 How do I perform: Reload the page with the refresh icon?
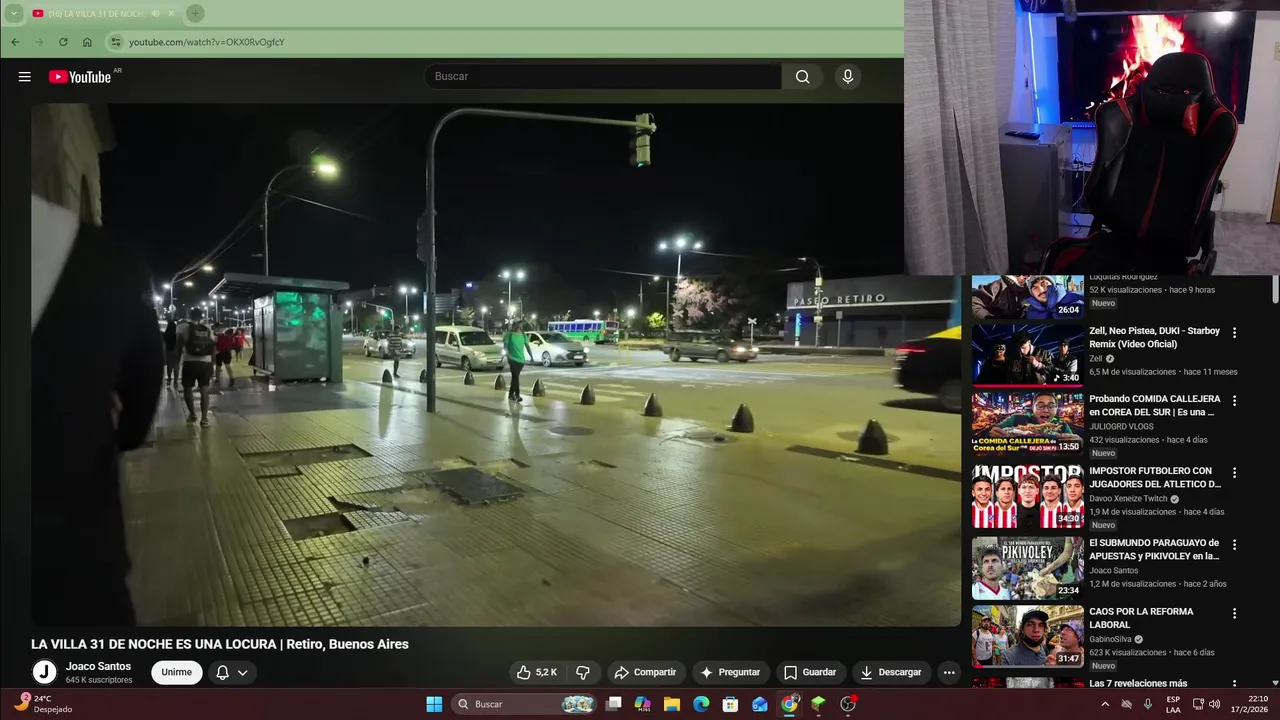point(63,42)
